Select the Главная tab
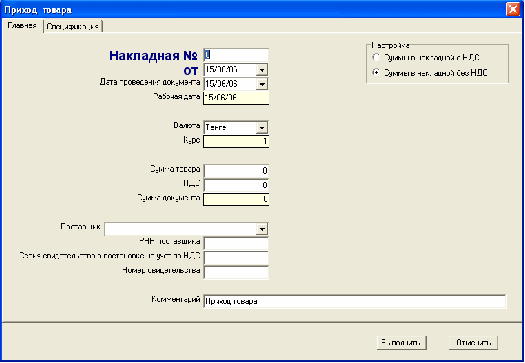Image resolution: width=525 pixels, height=363 pixels. click(22, 26)
